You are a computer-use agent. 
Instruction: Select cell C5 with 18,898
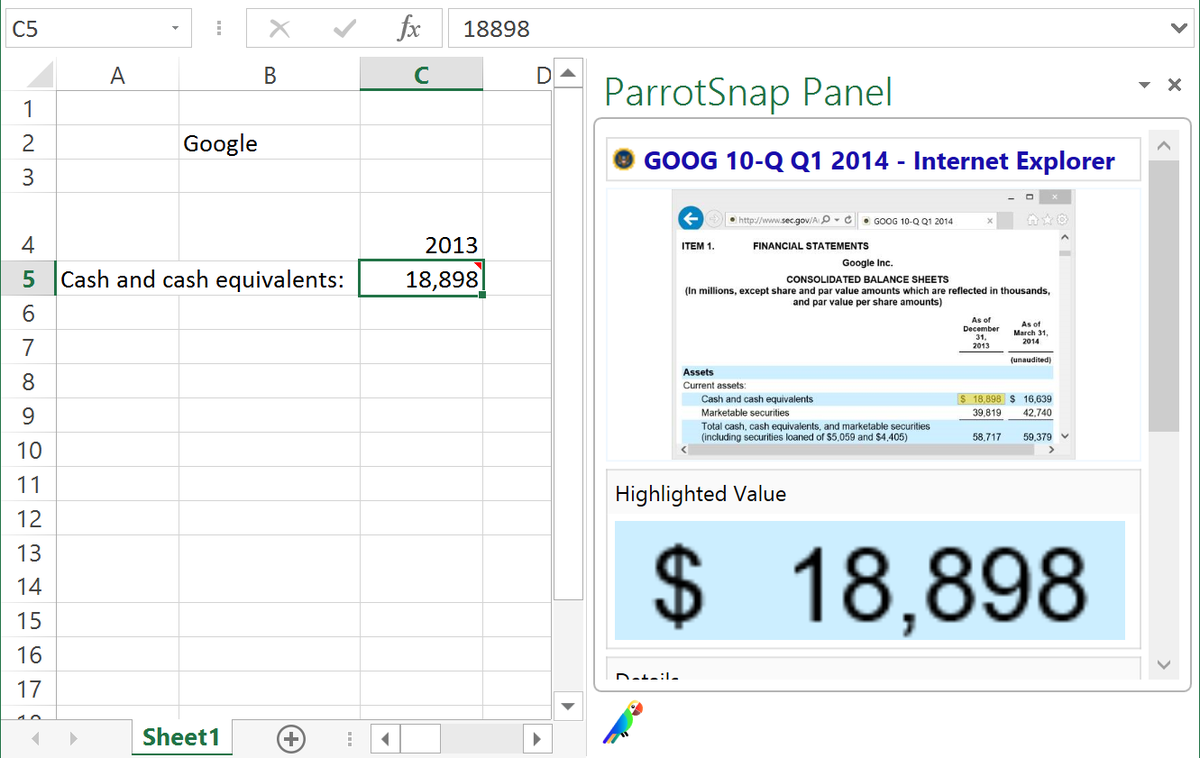[421, 279]
